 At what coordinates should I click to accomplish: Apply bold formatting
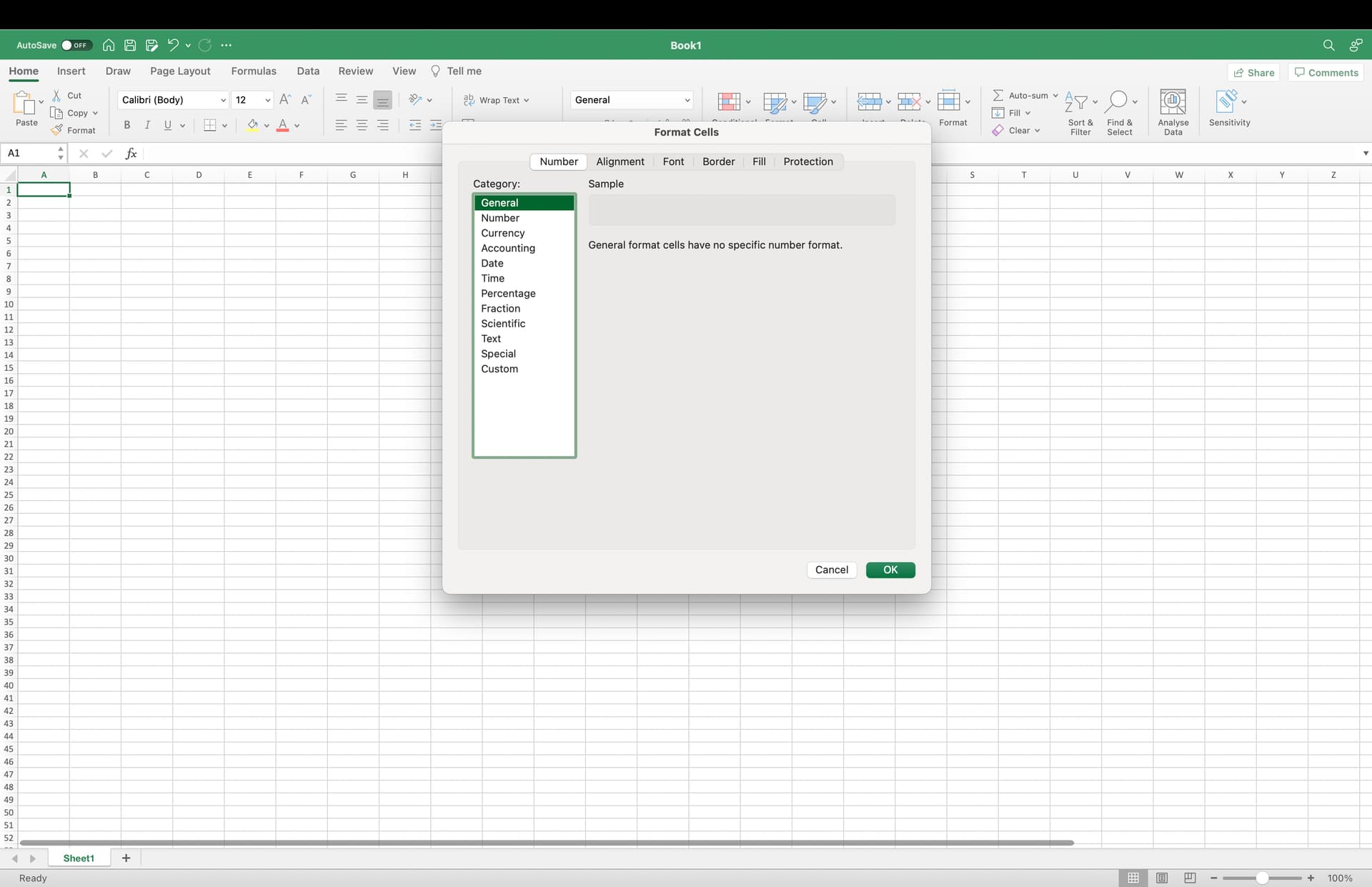tap(127, 125)
